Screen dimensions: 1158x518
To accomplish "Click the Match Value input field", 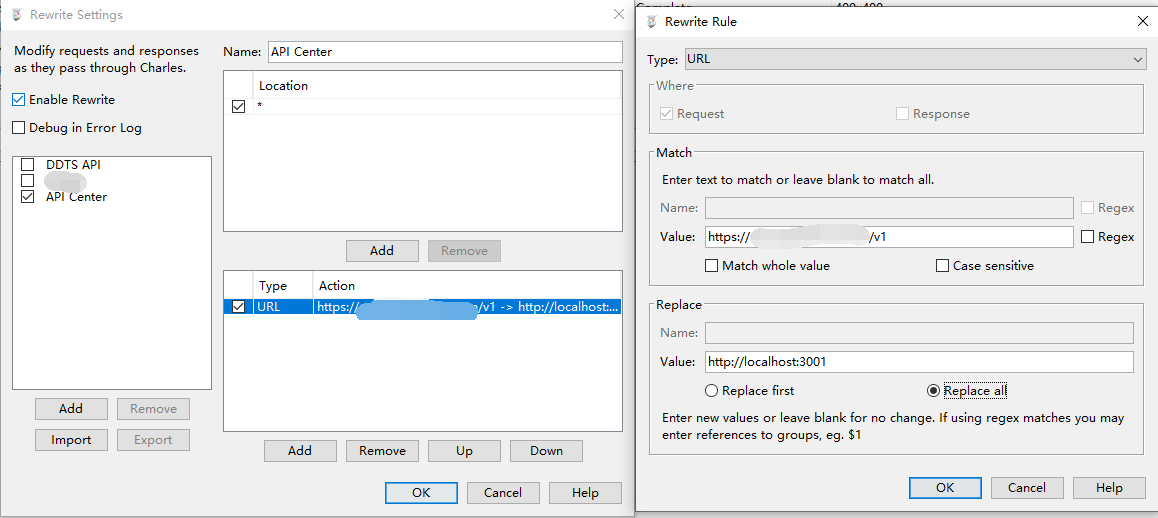I will (x=889, y=237).
